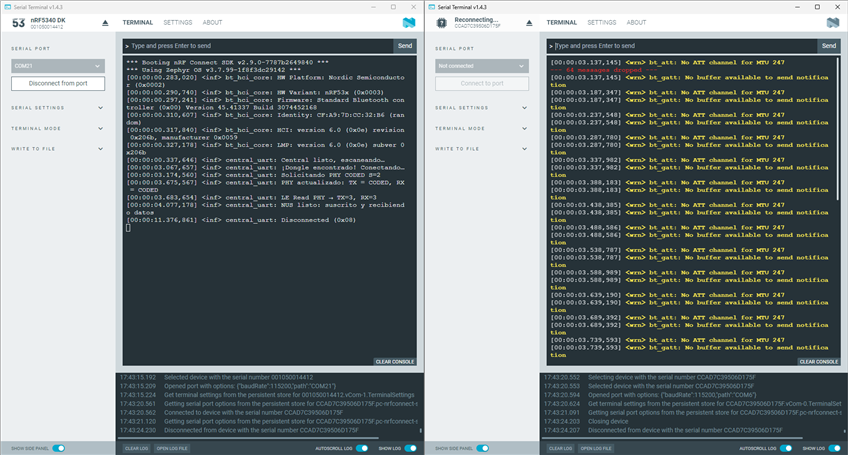Image resolution: width=848 pixels, height=455 pixels.
Task: Toggle Show Log switch in right window
Action: click(834, 448)
